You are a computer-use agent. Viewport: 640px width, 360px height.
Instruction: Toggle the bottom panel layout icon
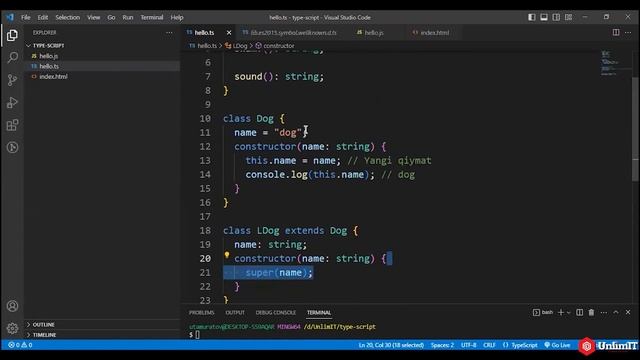(544, 17)
